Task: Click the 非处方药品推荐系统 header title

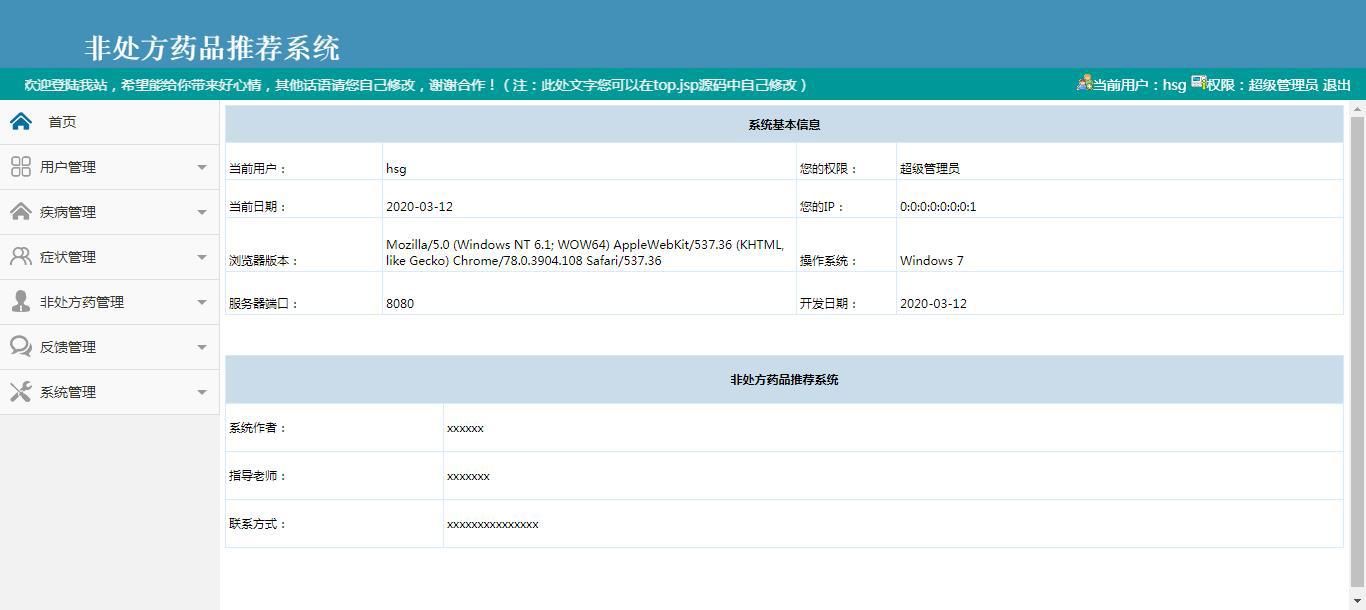Action: click(x=212, y=48)
